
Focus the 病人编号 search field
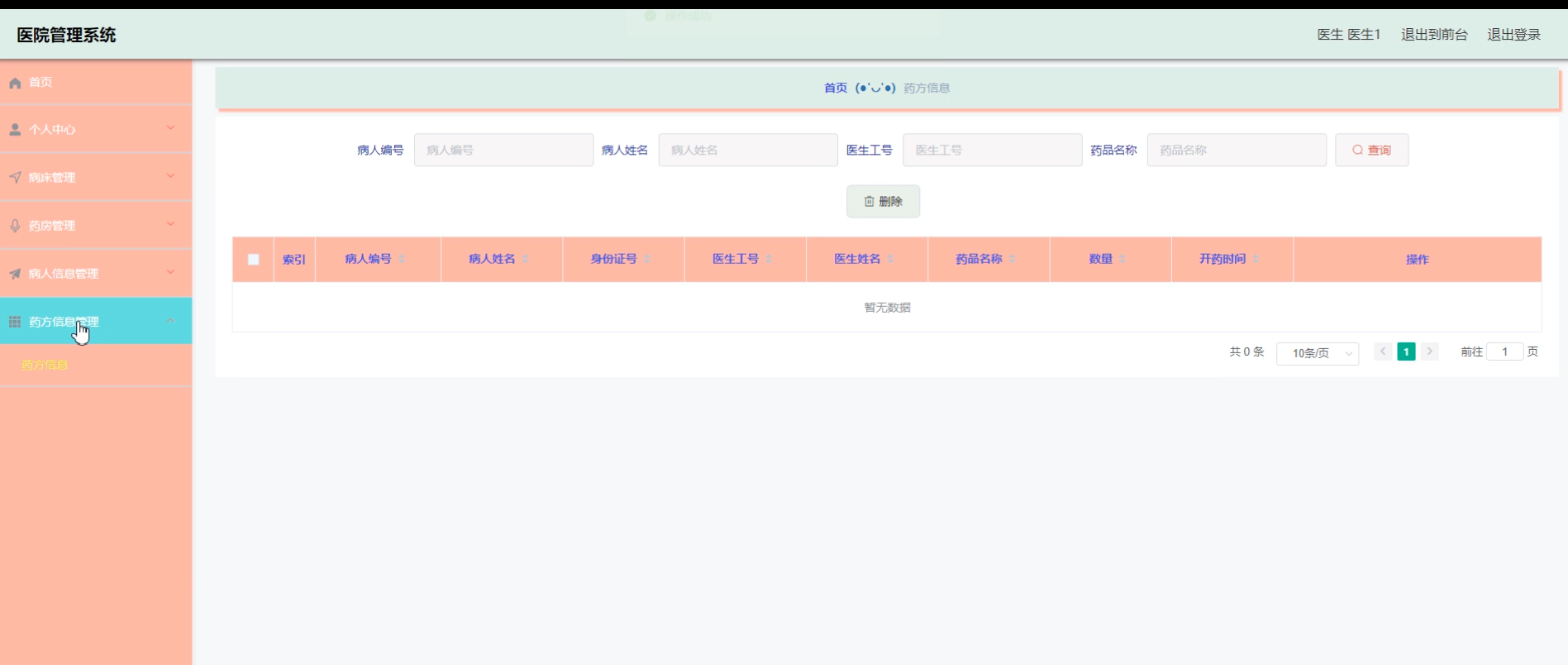(x=503, y=150)
